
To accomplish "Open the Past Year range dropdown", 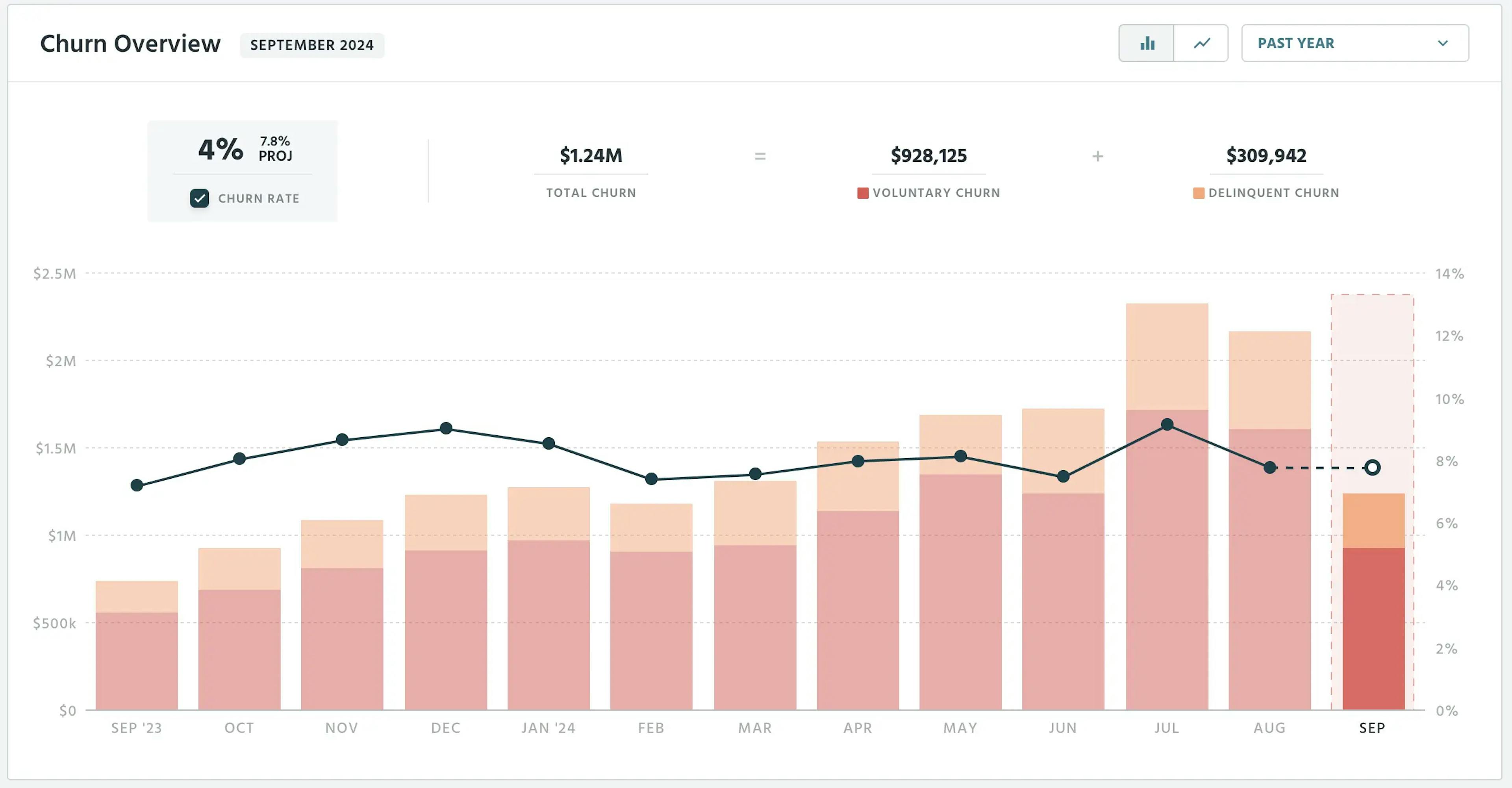I will (1354, 43).
